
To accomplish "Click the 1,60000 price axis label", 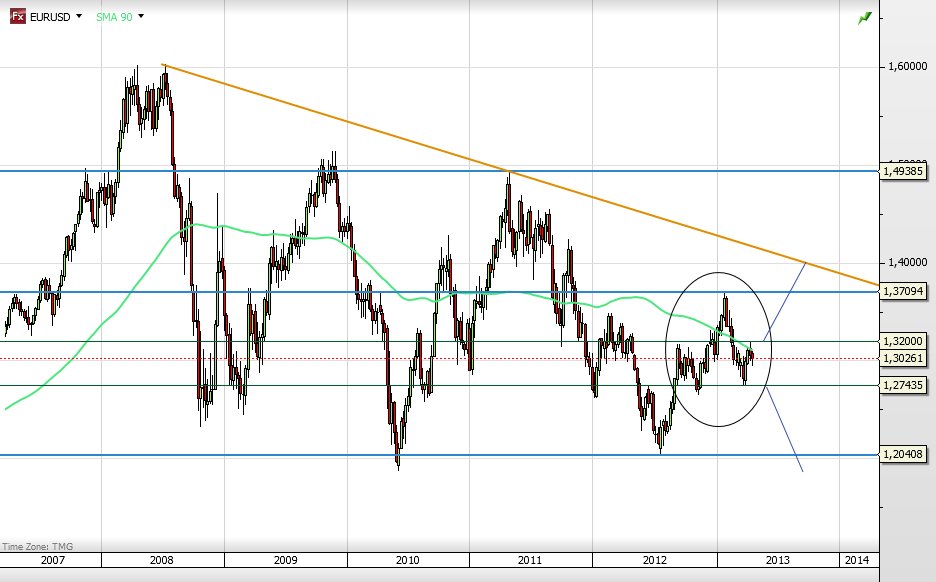I will (x=907, y=66).
